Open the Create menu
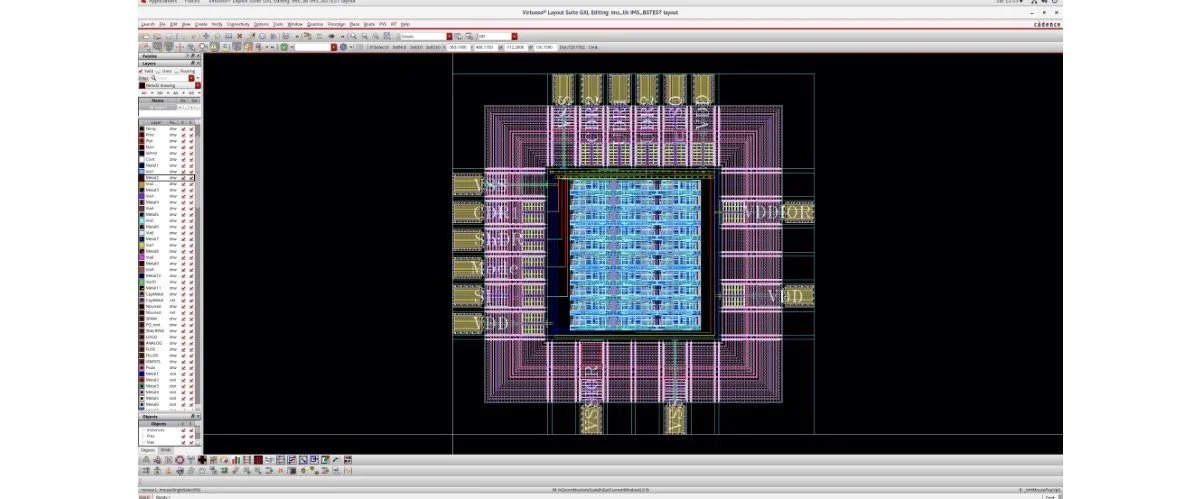This screenshot has height=499, width=1179. (x=201, y=24)
